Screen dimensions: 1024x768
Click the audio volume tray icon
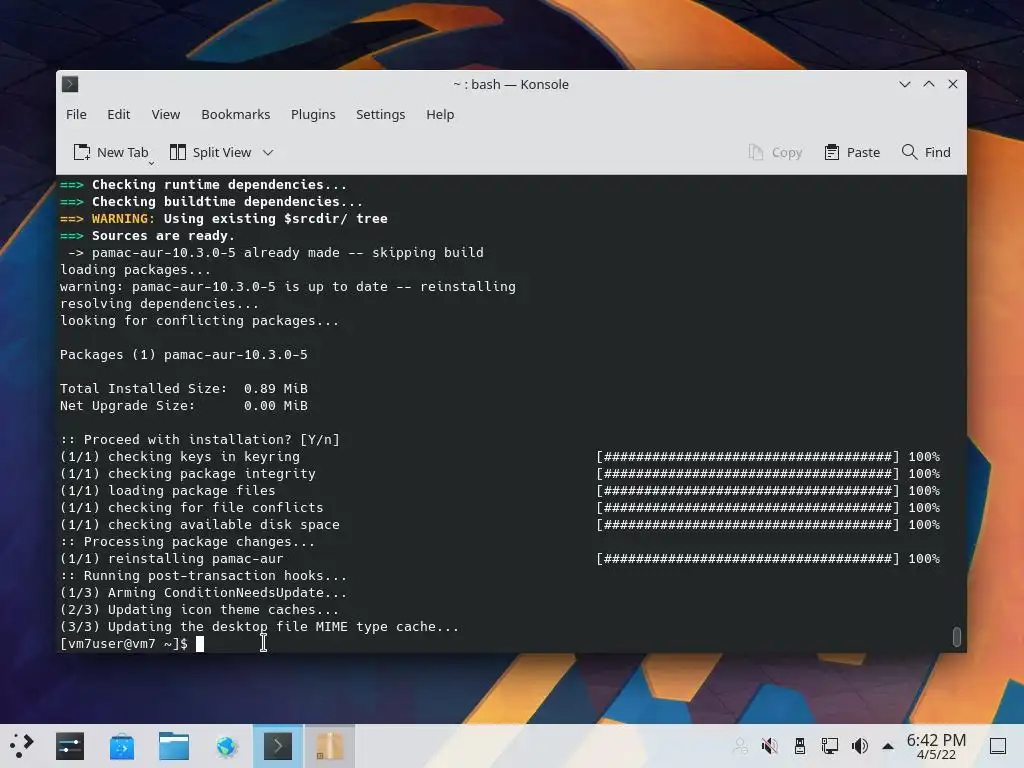[x=860, y=746]
